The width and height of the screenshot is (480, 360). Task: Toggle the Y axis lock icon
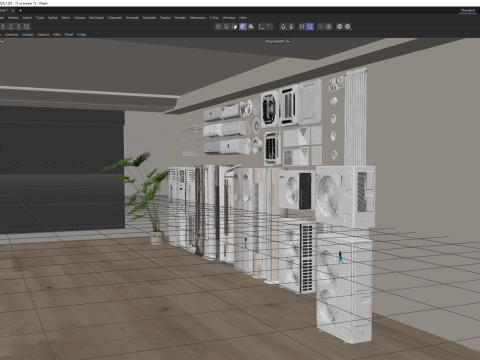(x=11, y=26)
